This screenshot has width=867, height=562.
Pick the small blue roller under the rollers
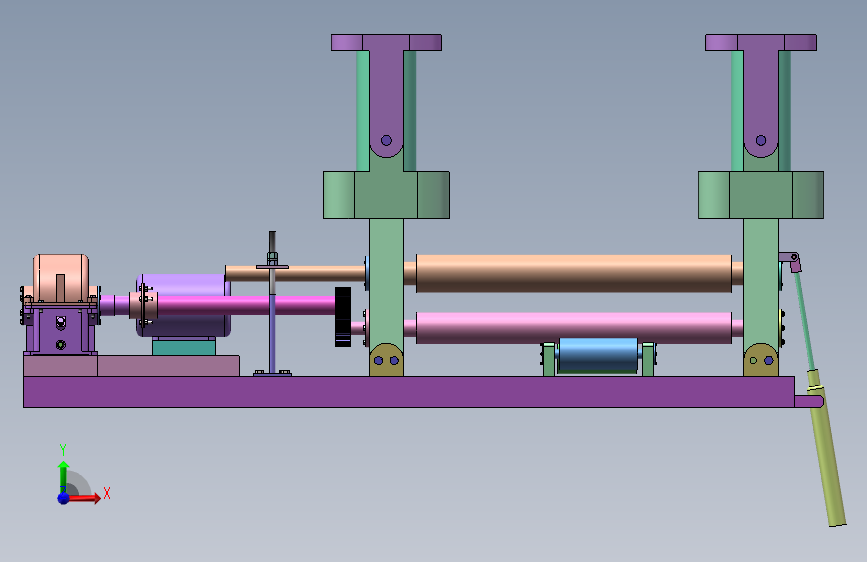tap(598, 355)
